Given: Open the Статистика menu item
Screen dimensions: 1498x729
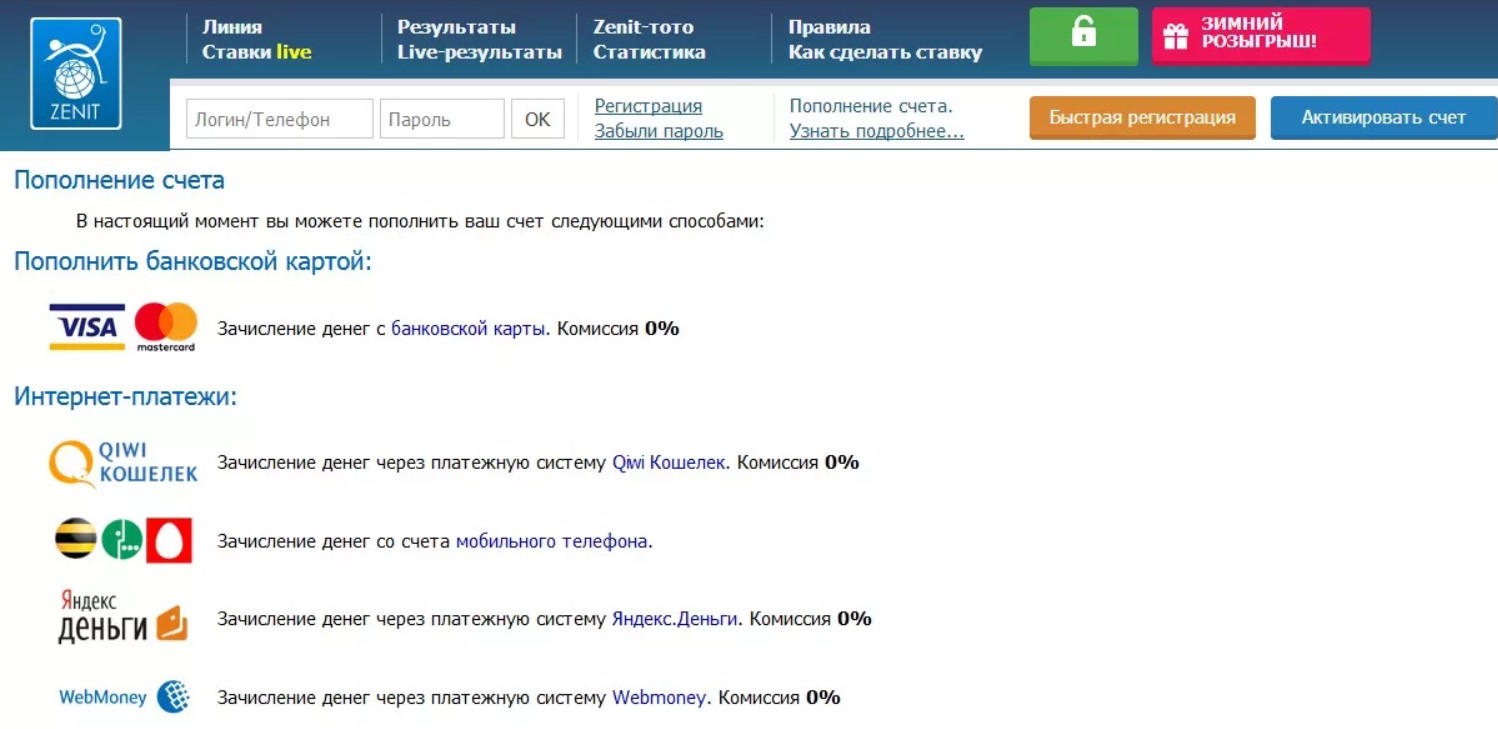Looking at the screenshot, I should point(649,52).
